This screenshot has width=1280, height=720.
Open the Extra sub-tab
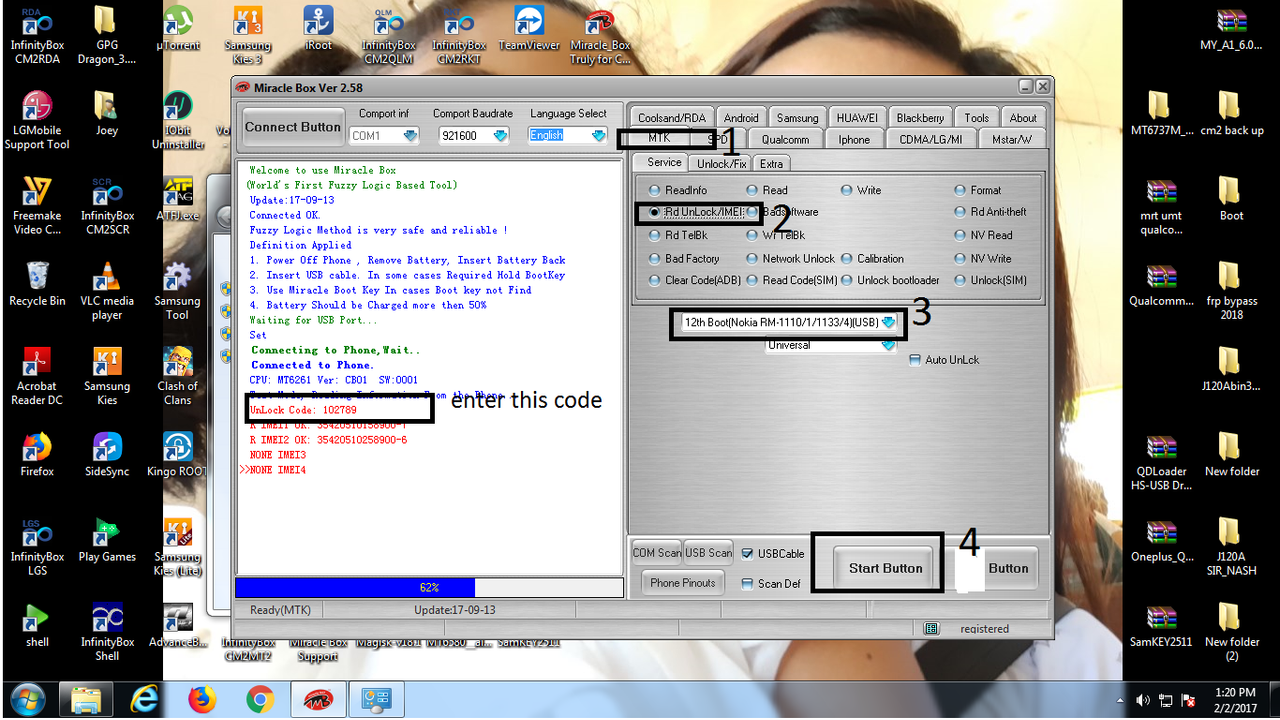pos(771,163)
